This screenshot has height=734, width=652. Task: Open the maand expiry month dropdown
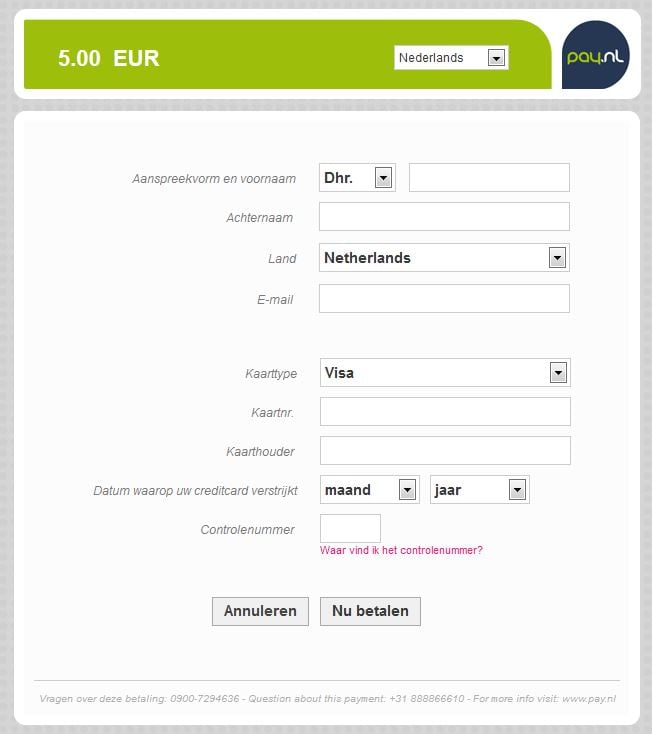point(370,490)
